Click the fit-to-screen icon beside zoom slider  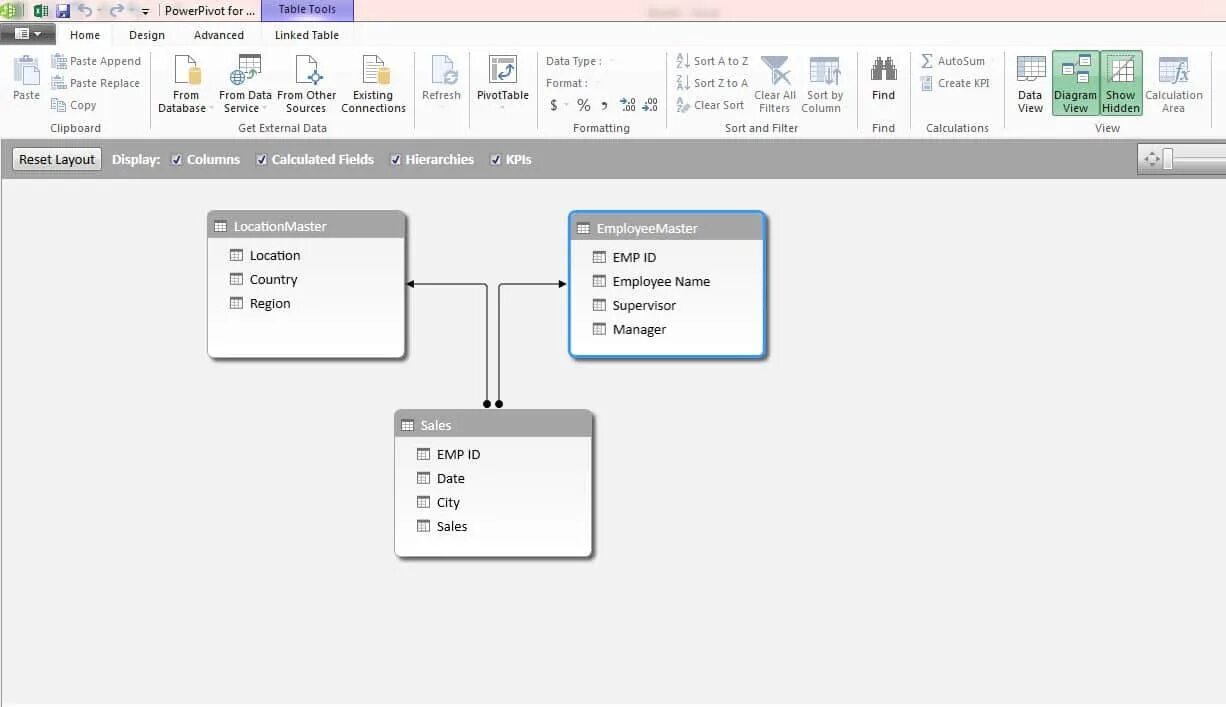coord(1150,159)
